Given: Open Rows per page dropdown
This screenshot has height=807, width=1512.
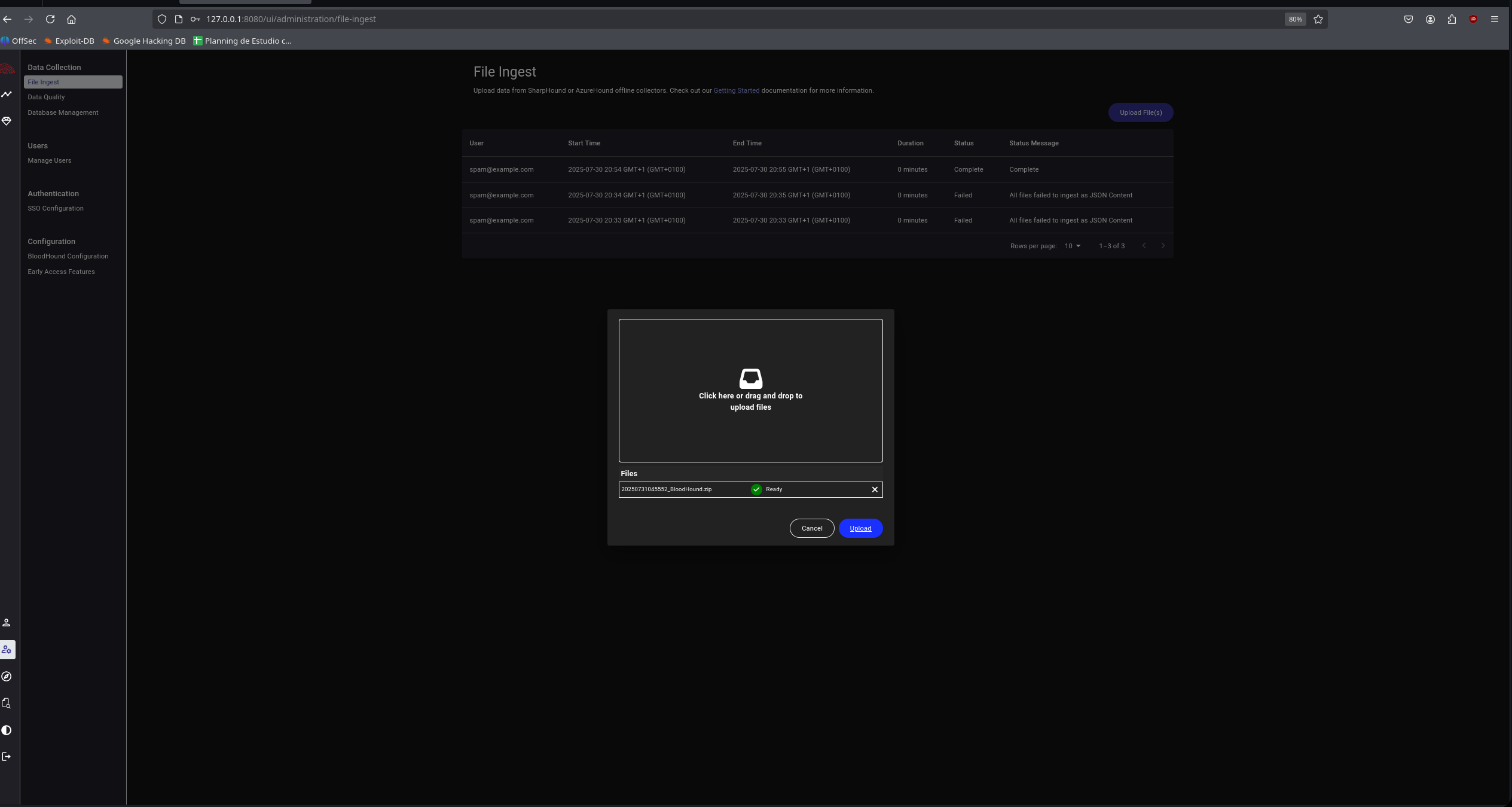Looking at the screenshot, I should coord(1072,246).
